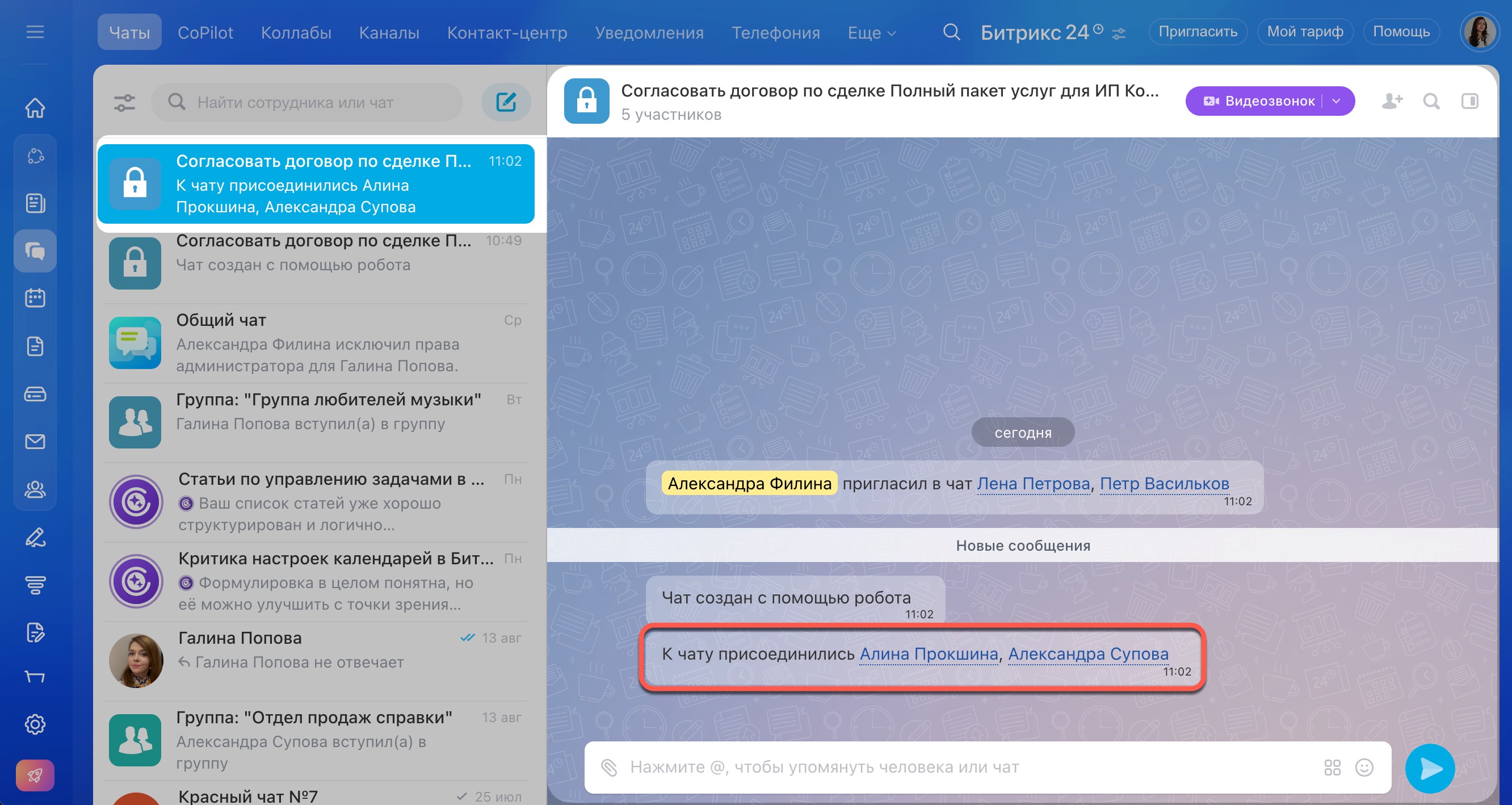The image size is (1512, 805).
Task: Focus the message input field
Action: (968, 768)
